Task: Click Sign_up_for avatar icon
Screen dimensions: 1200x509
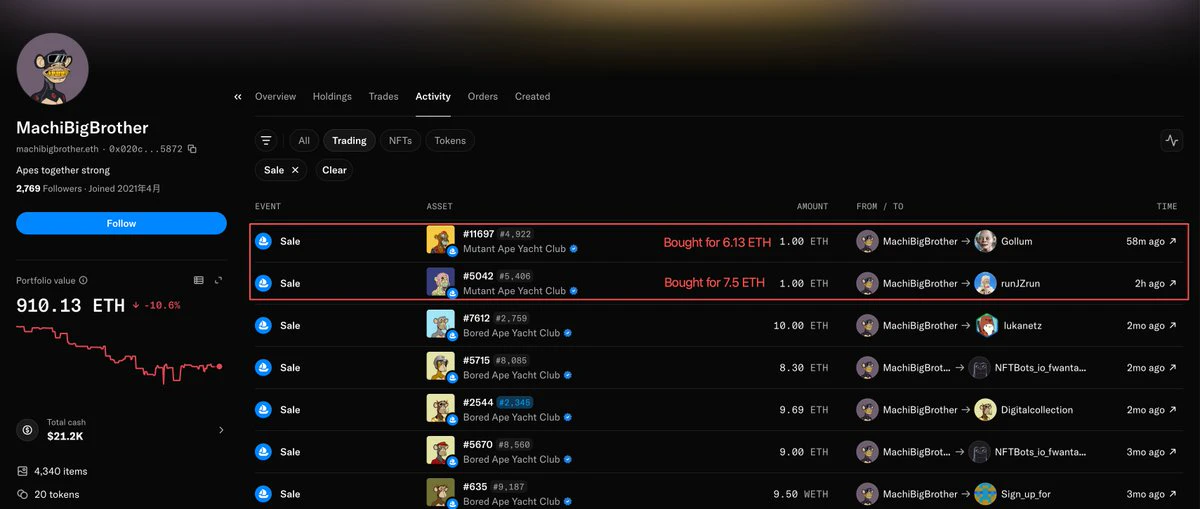Action: [985, 493]
